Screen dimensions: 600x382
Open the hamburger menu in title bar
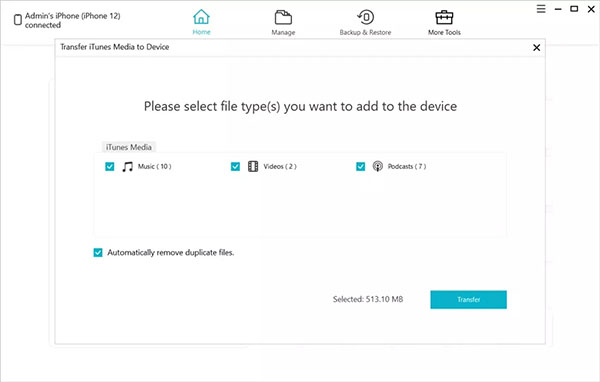point(541,9)
